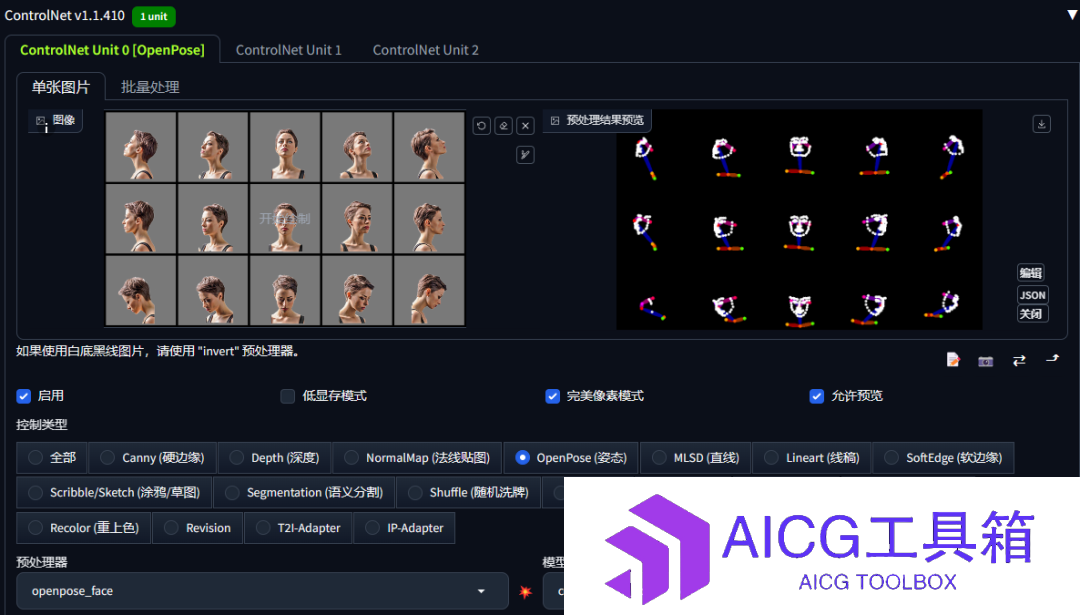Click the 关闭 button on the preview

tap(1031, 314)
